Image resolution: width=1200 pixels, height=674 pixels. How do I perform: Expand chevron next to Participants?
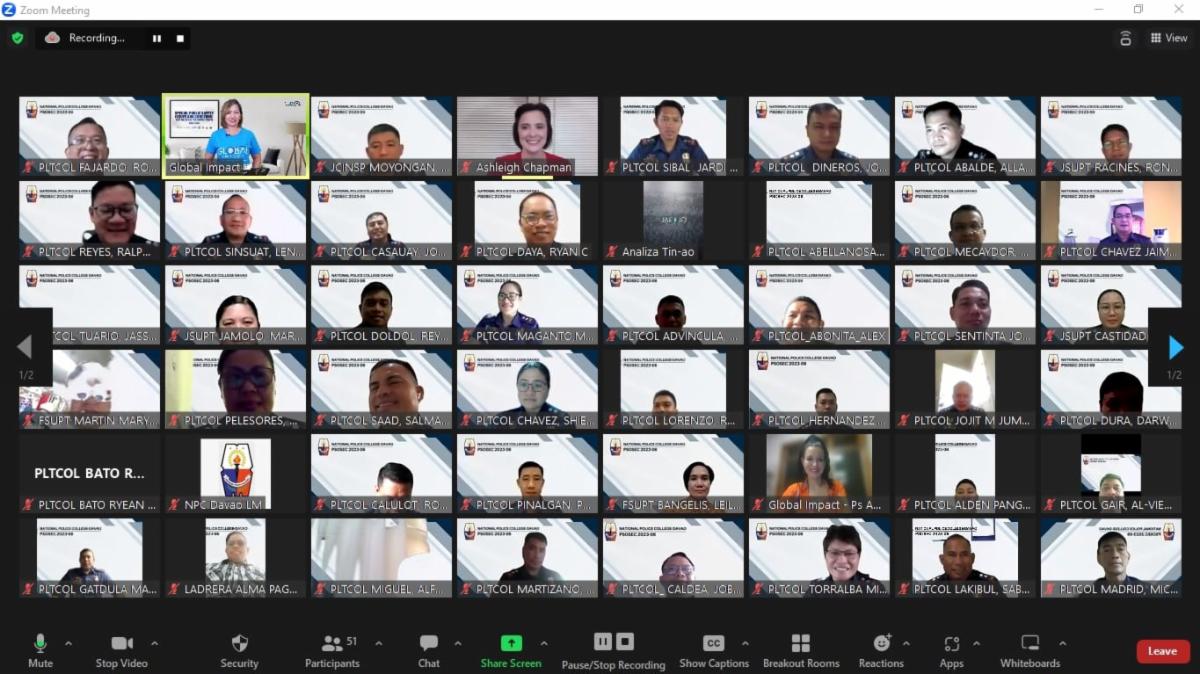point(378,643)
